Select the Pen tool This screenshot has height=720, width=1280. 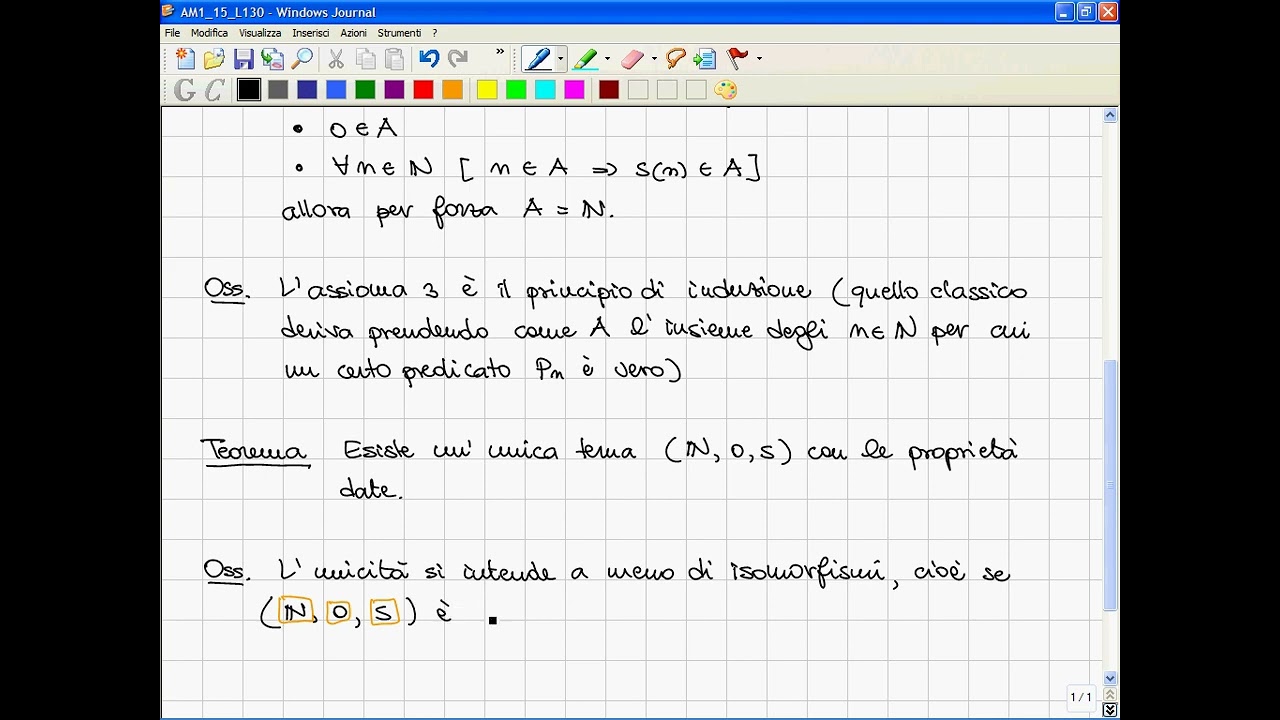coord(538,59)
